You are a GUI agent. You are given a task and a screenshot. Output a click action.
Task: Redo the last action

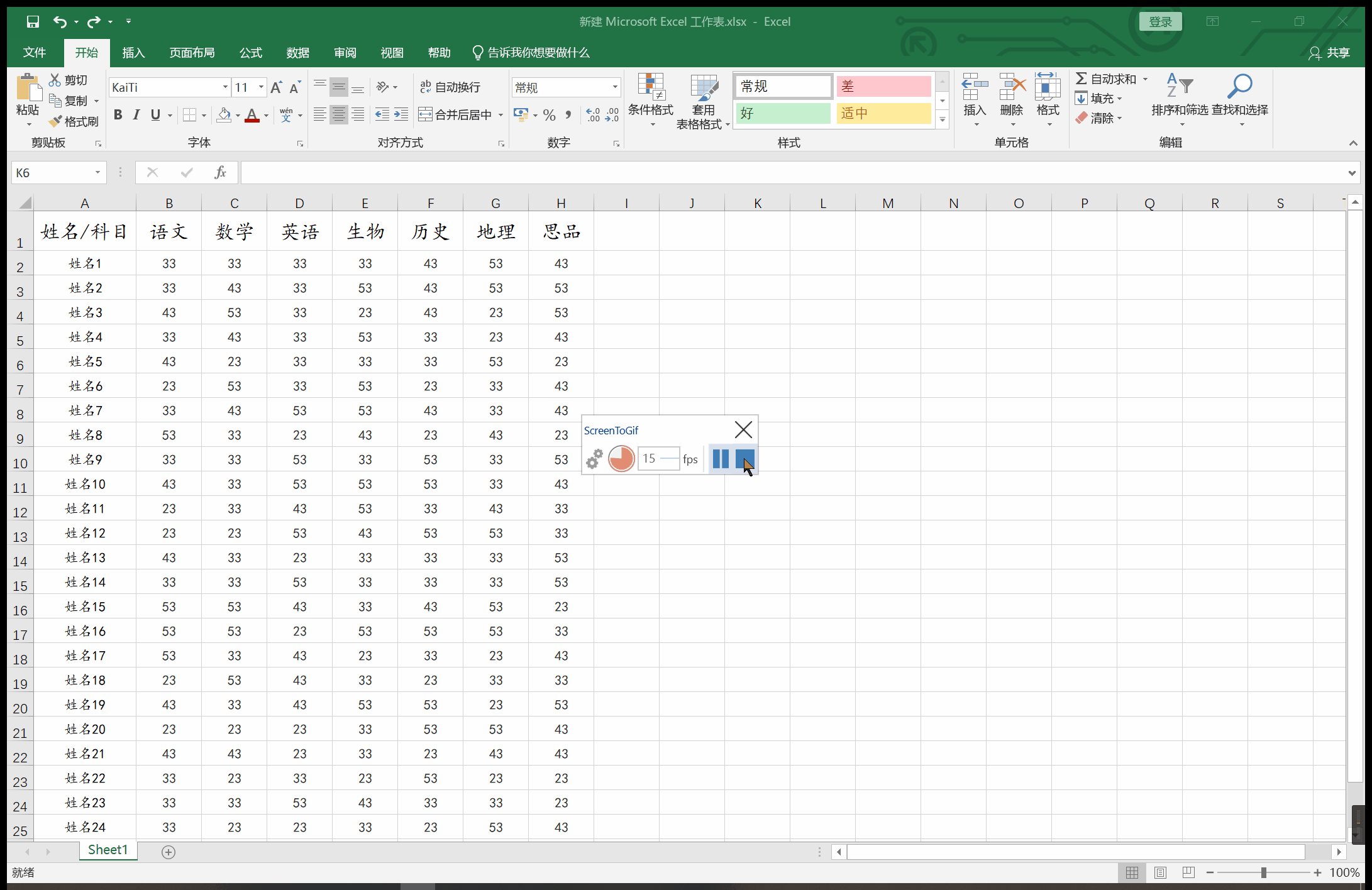point(93,21)
